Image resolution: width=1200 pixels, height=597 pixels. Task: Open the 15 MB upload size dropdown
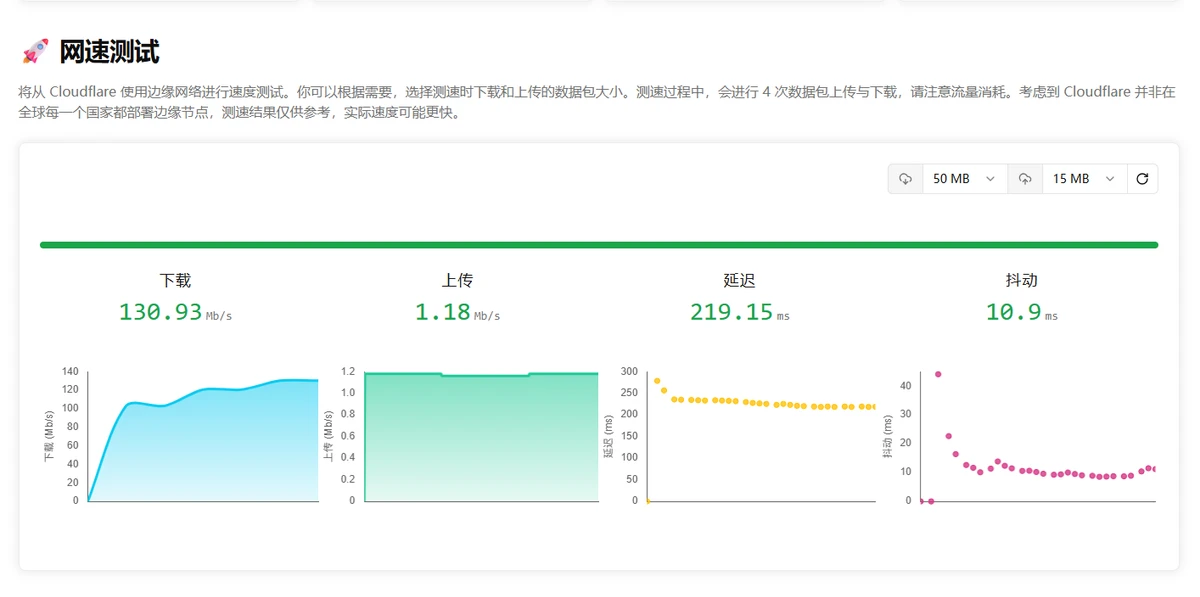click(x=1084, y=179)
